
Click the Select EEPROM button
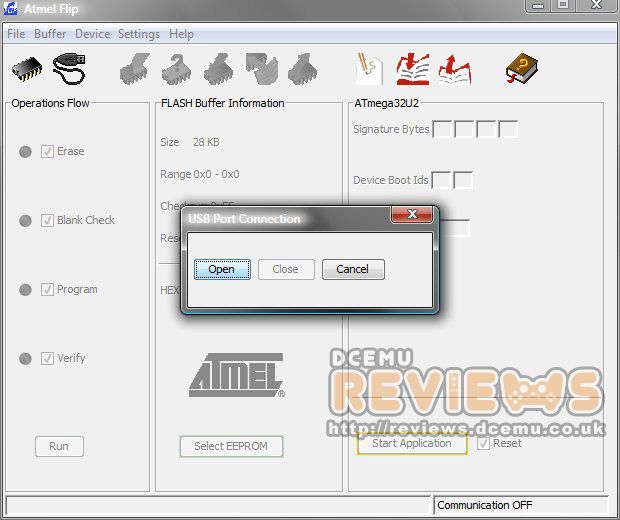[231, 446]
